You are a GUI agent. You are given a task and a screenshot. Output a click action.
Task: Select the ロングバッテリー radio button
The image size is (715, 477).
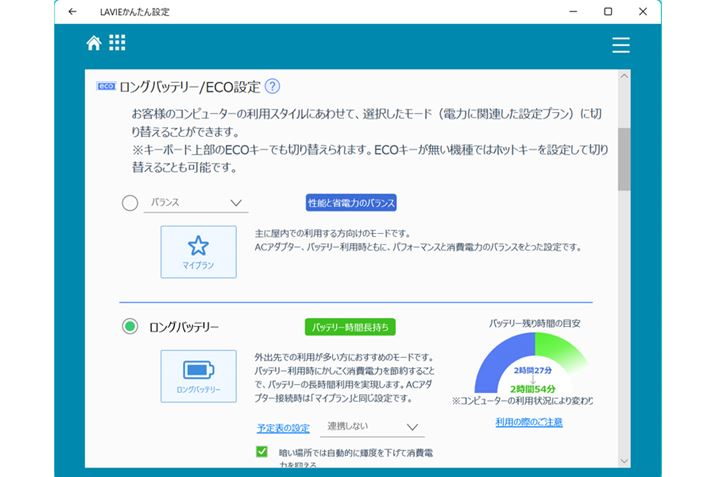point(130,326)
